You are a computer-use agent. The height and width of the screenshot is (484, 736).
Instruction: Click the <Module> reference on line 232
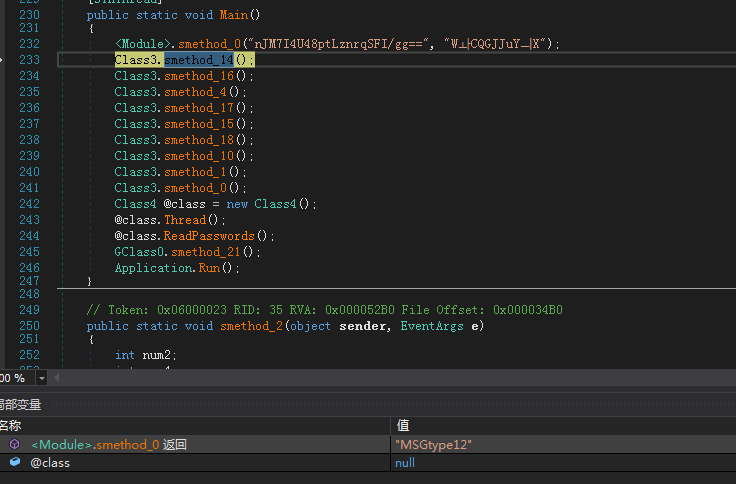coord(143,44)
